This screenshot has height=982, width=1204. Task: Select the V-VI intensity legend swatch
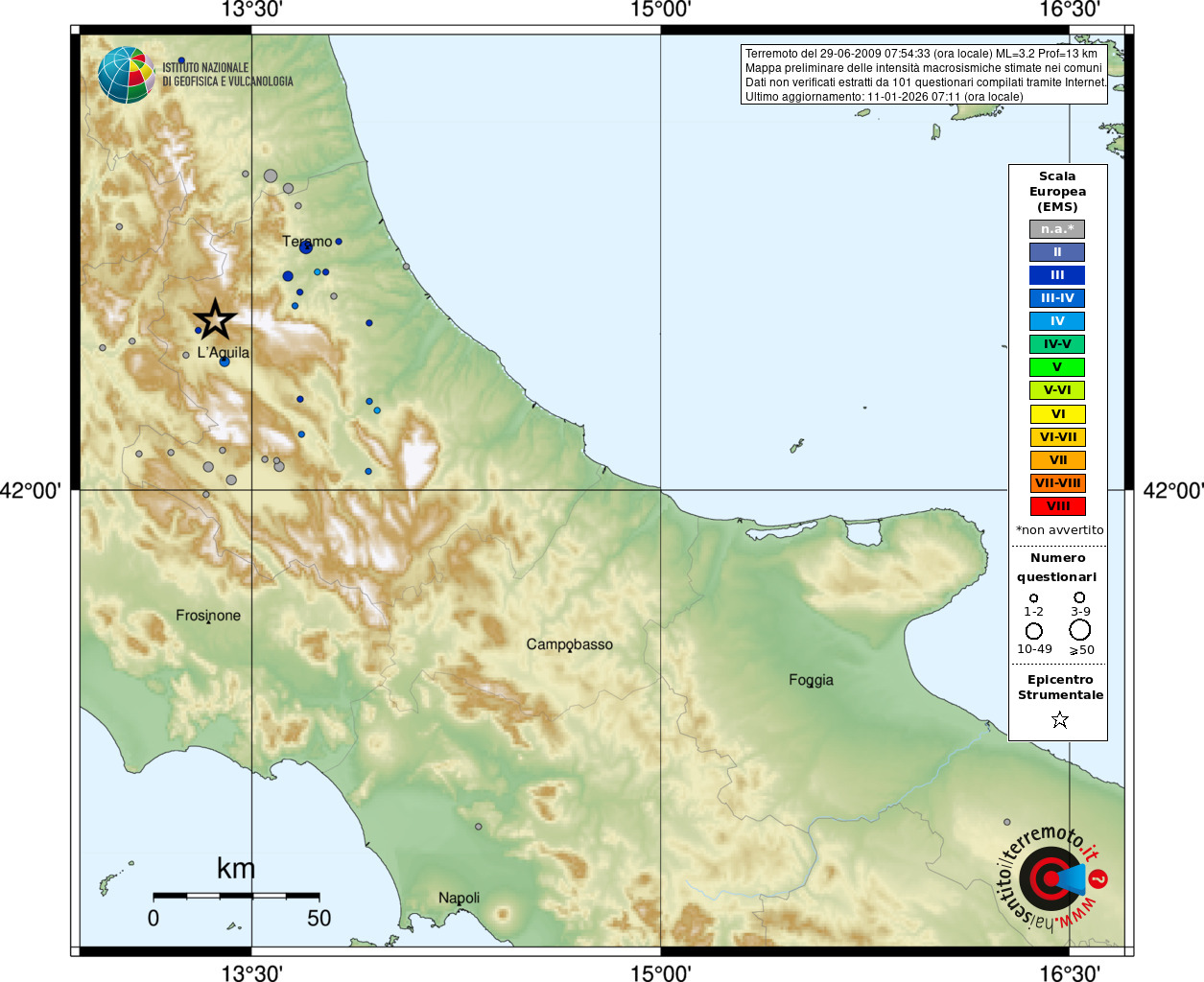click(x=1057, y=390)
